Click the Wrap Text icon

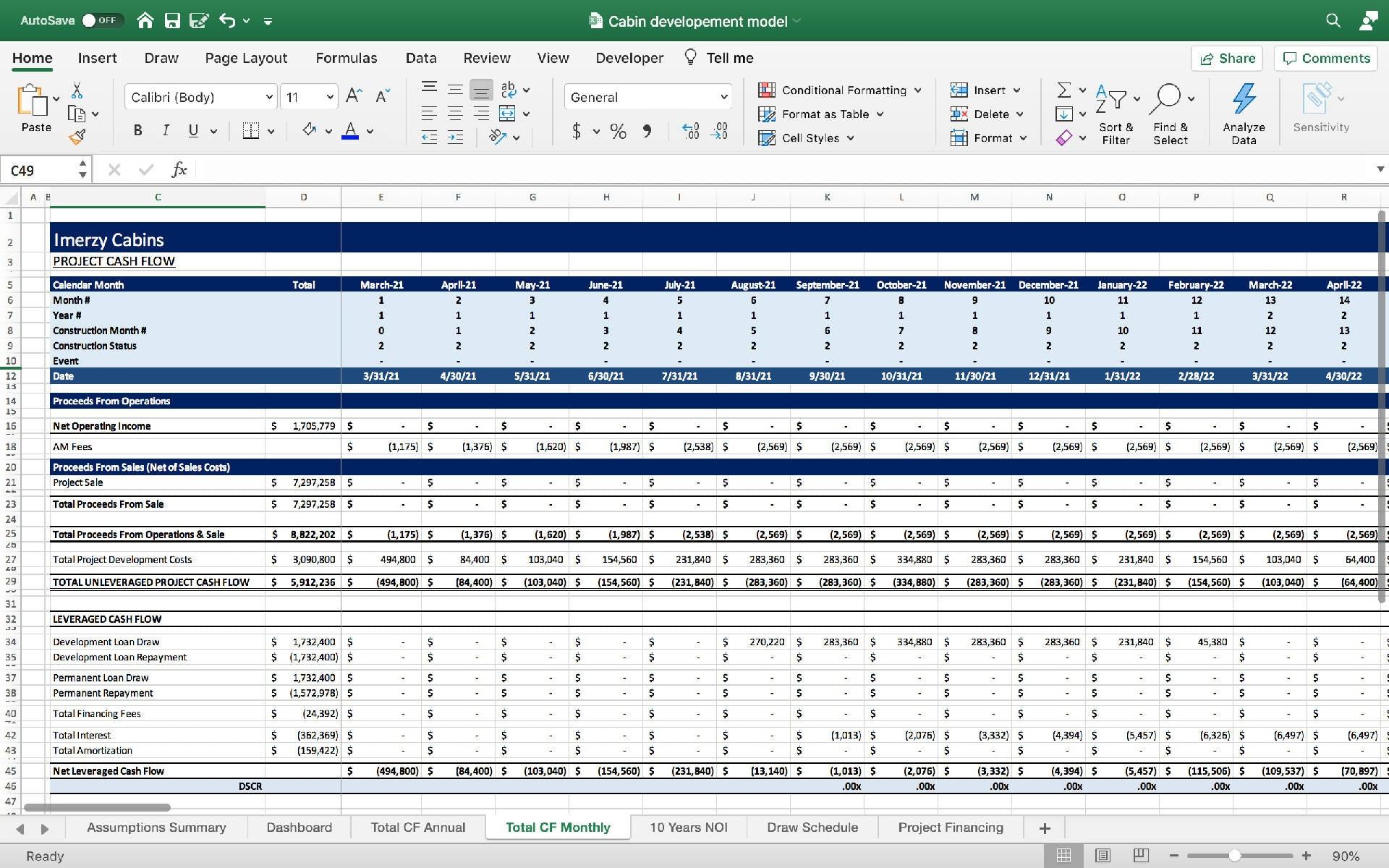(509, 90)
